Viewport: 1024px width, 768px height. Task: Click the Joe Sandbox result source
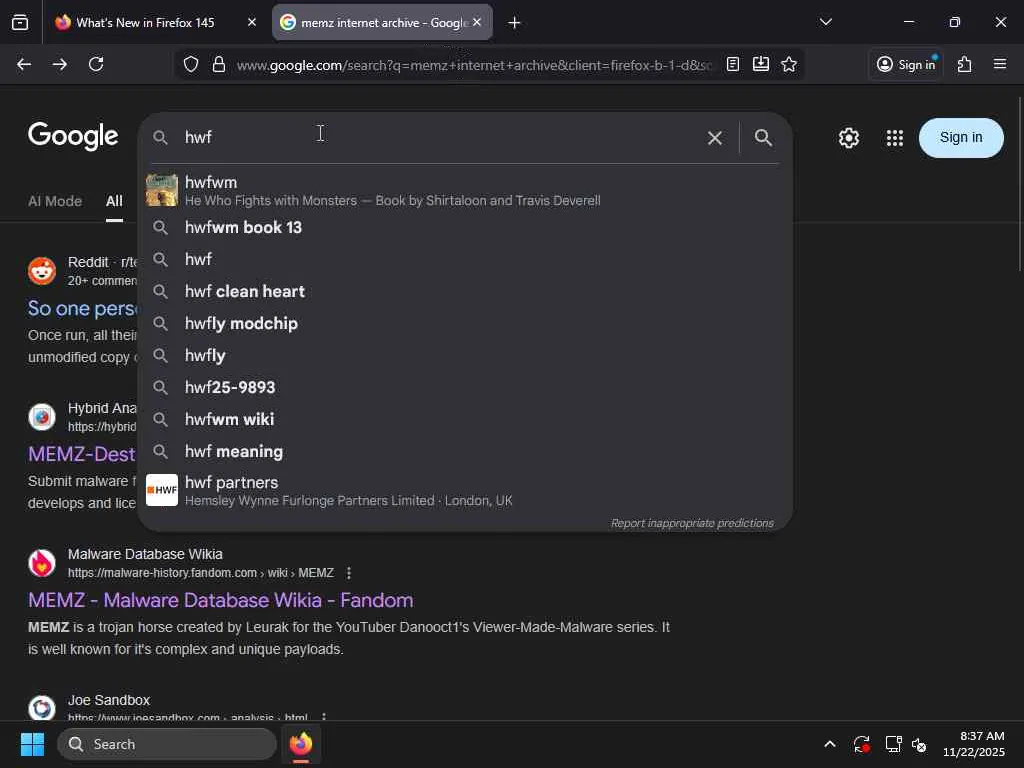coord(109,700)
